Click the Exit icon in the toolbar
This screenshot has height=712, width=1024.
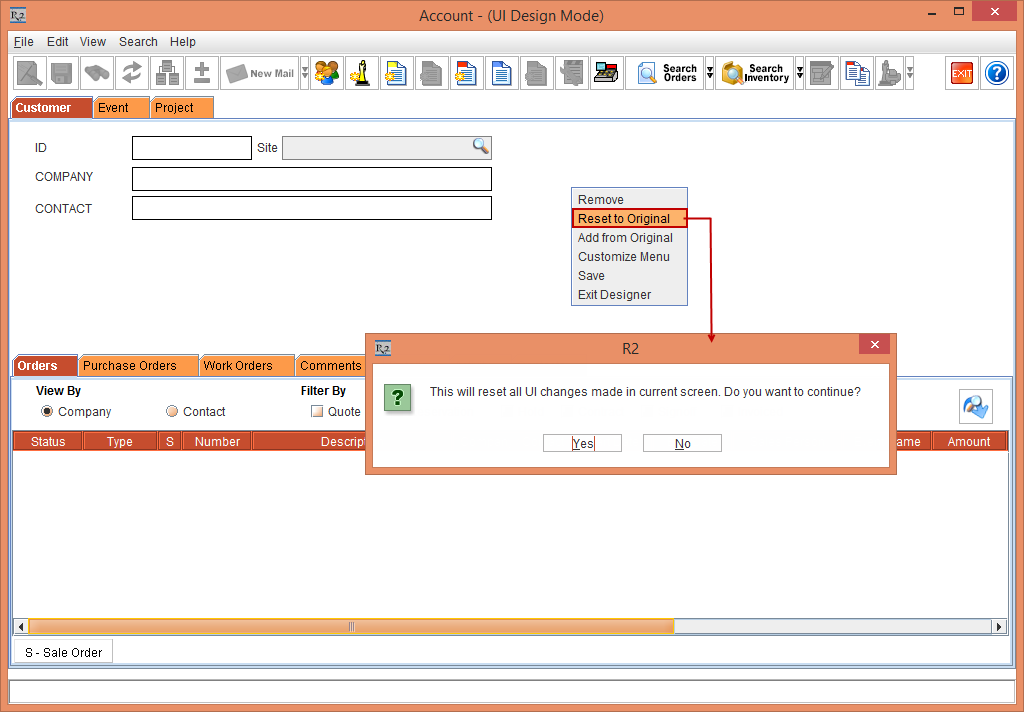(961, 73)
